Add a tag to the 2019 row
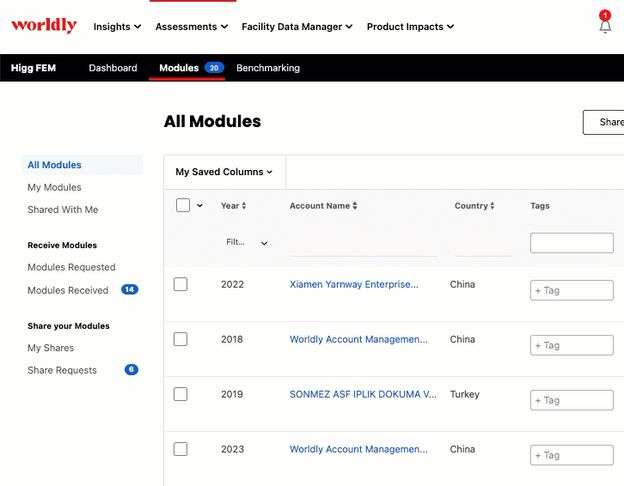The height and width of the screenshot is (486, 624). pos(571,400)
